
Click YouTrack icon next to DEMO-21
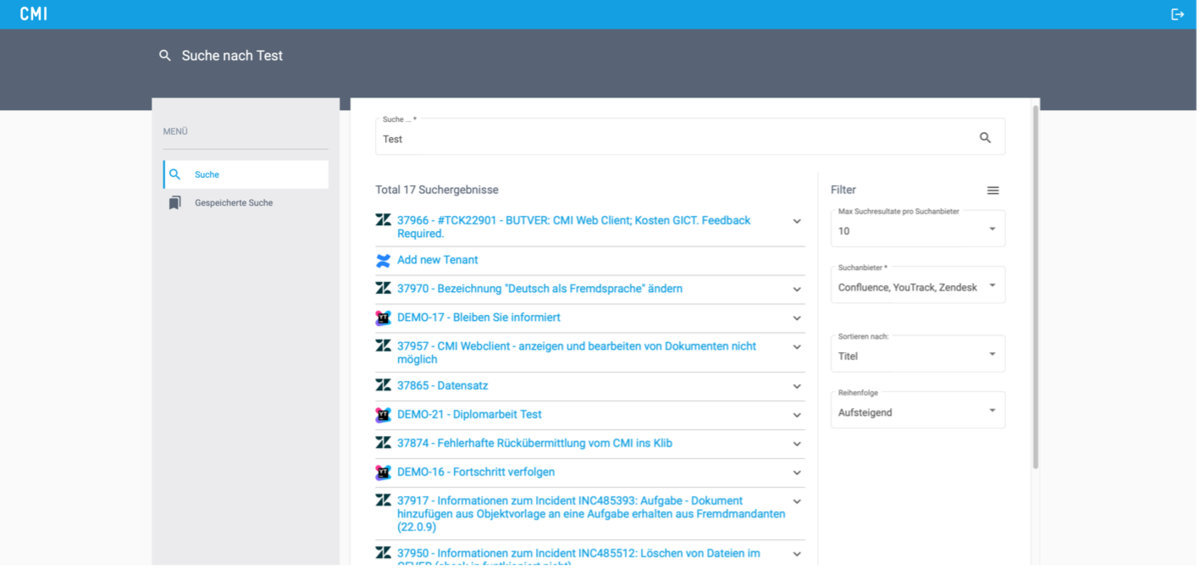point(383,414)
